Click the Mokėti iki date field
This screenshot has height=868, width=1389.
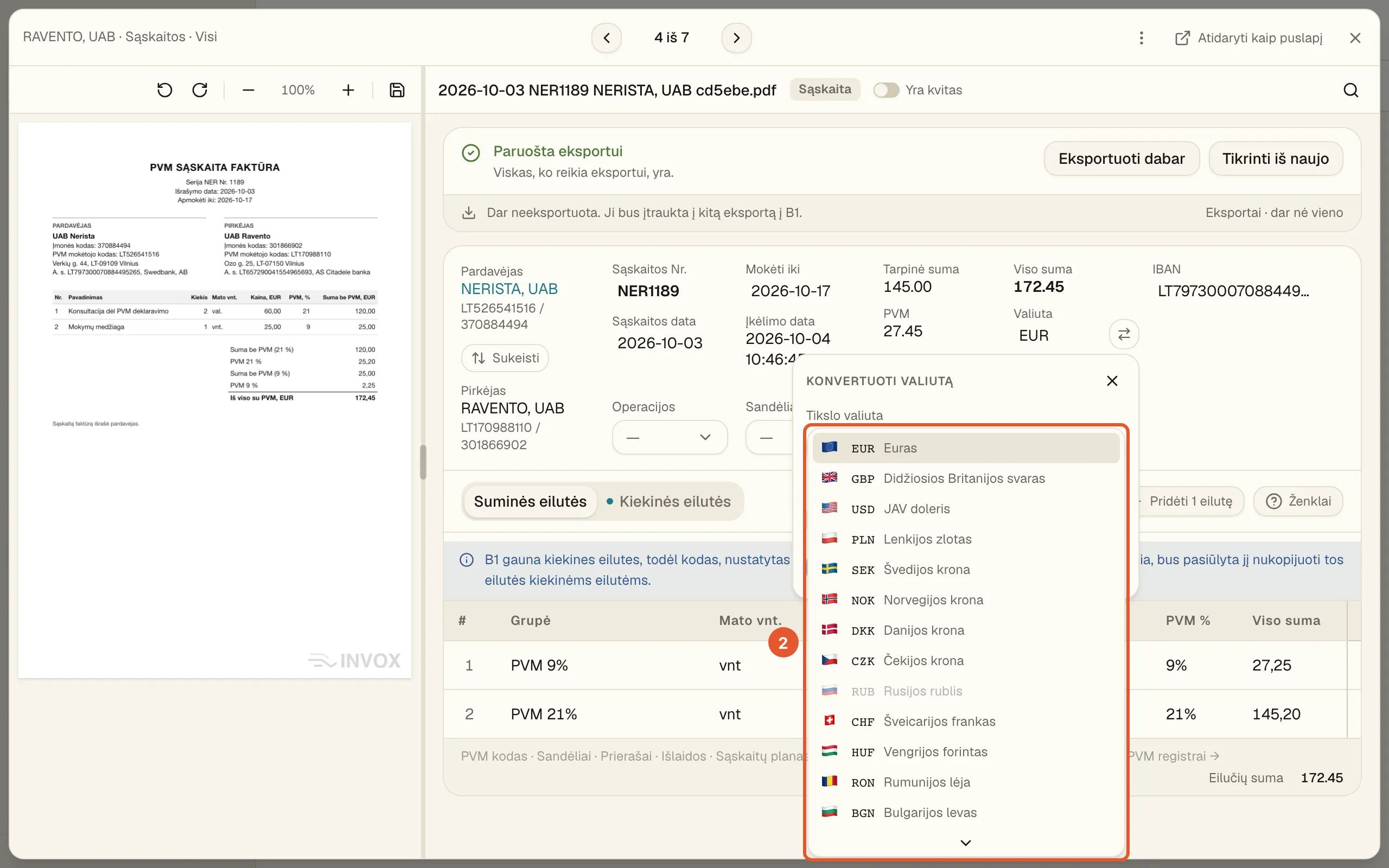click(791, 291)
